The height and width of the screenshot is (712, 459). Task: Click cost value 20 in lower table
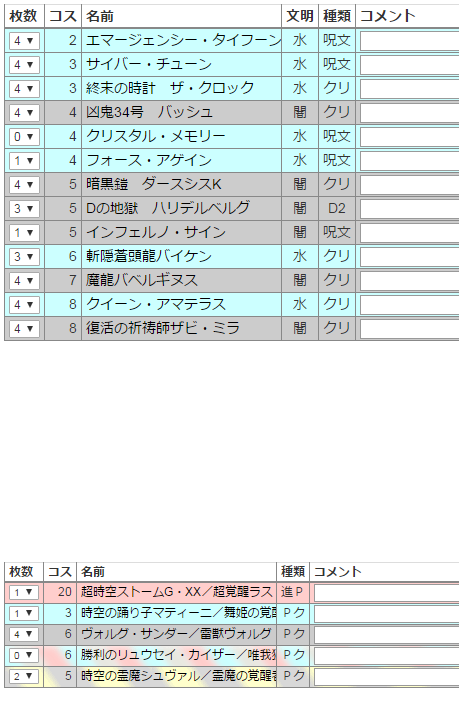pos(65,592)
